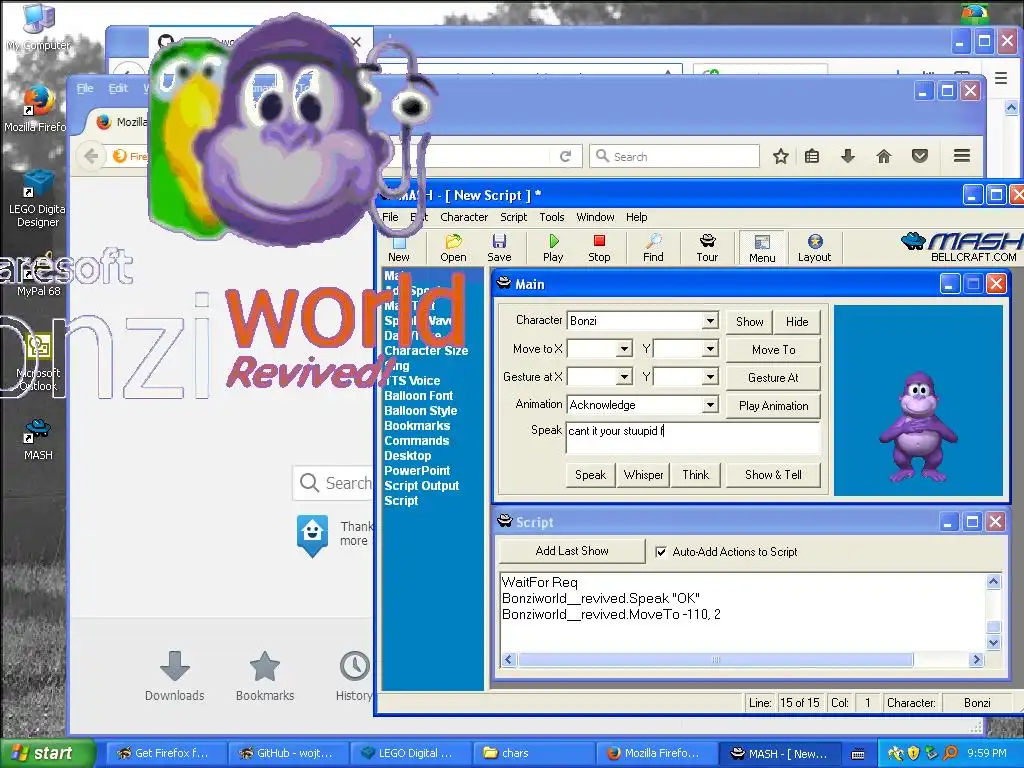Screen dimensions: 1024x768
Task: Click the Firefox Search box in toolbar
Action: point(675,156)
